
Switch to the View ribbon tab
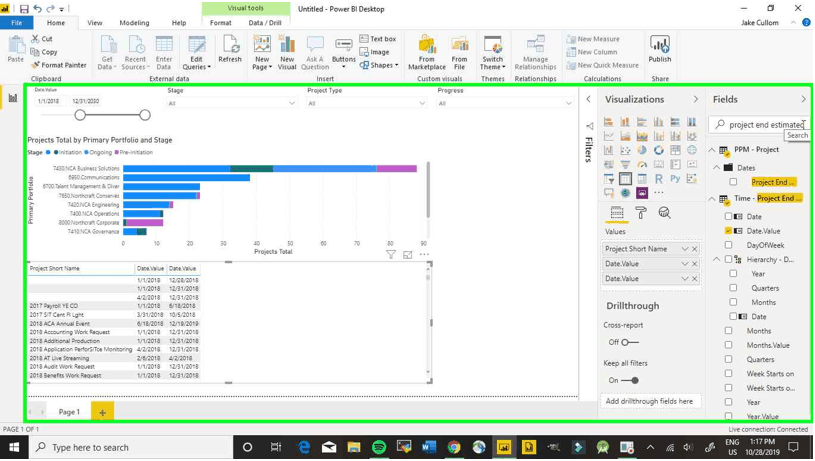[95, 23]
